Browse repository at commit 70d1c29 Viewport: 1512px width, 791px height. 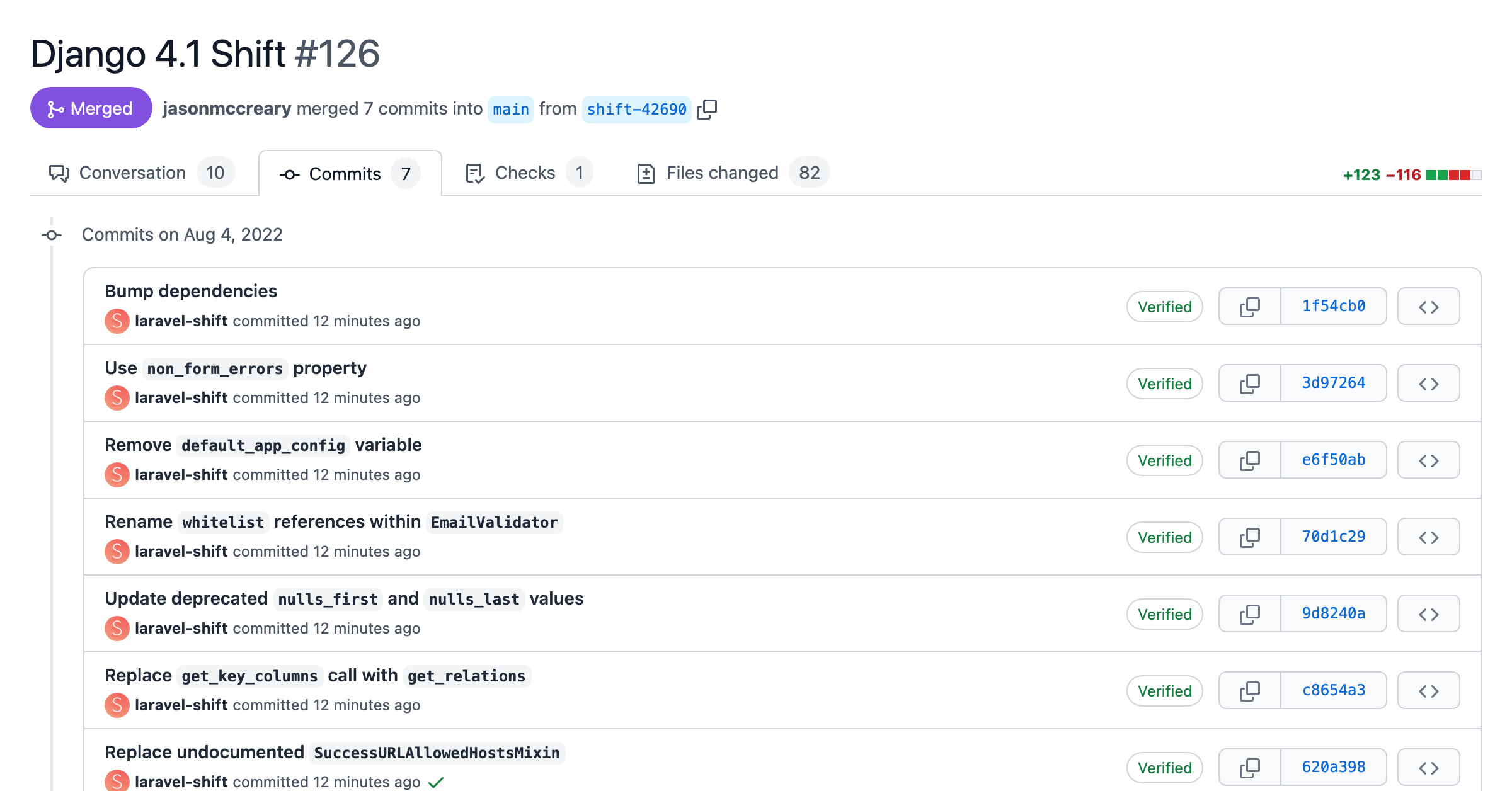[1428, 537]
